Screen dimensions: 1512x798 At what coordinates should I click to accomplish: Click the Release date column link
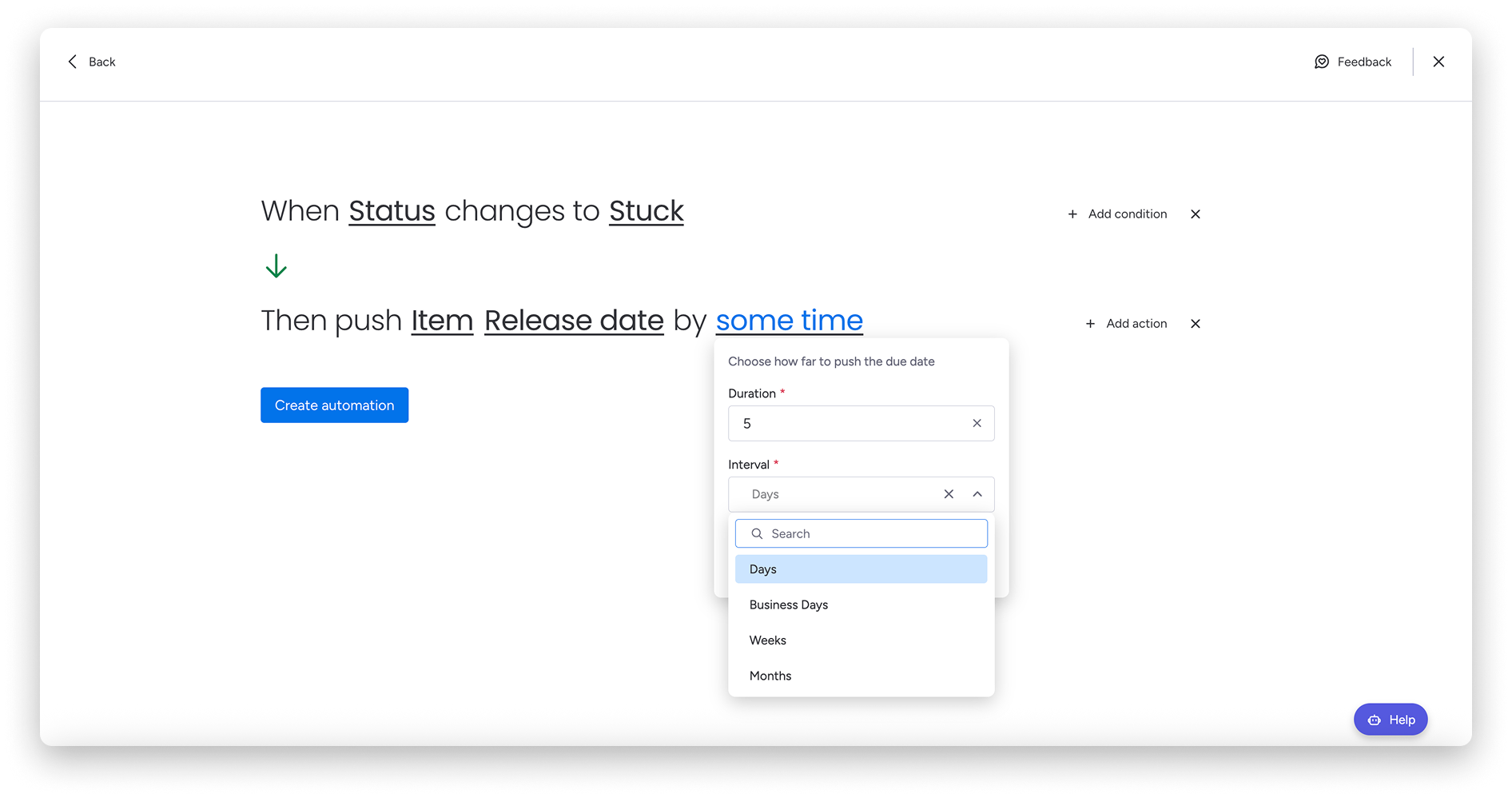(574, 321)
